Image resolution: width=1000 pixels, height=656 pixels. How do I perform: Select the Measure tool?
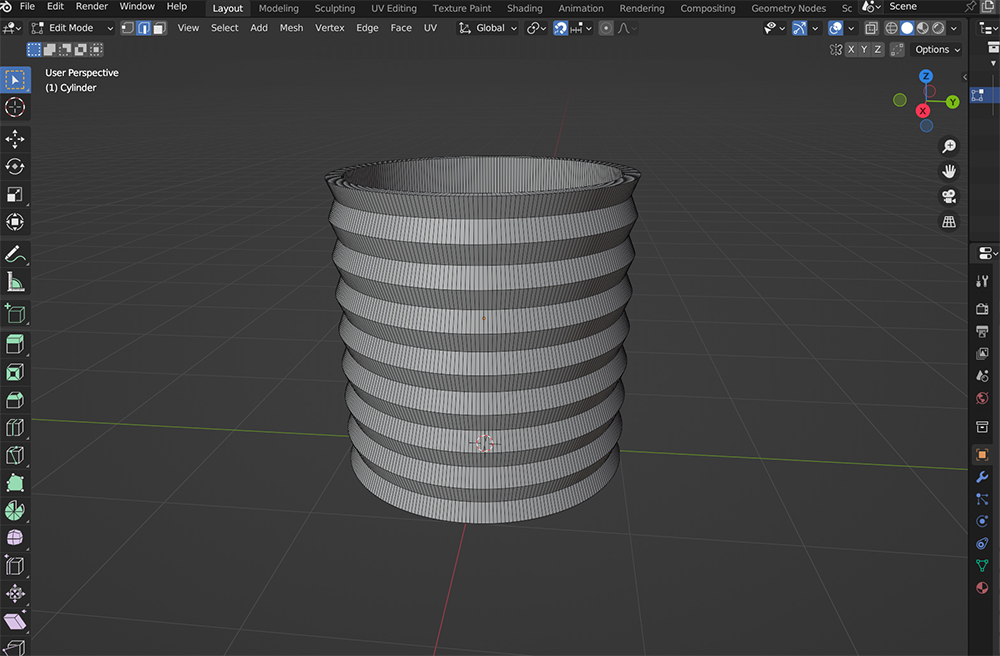pos(15,281)
